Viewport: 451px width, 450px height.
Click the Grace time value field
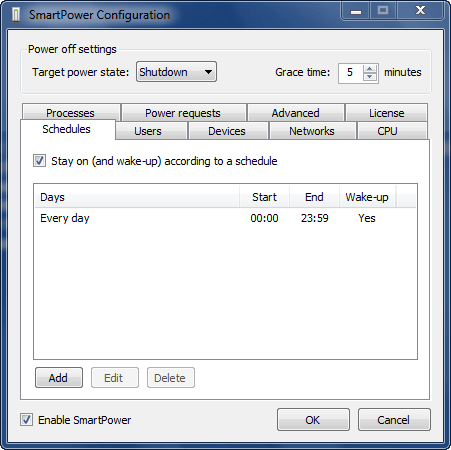[351, 72]
